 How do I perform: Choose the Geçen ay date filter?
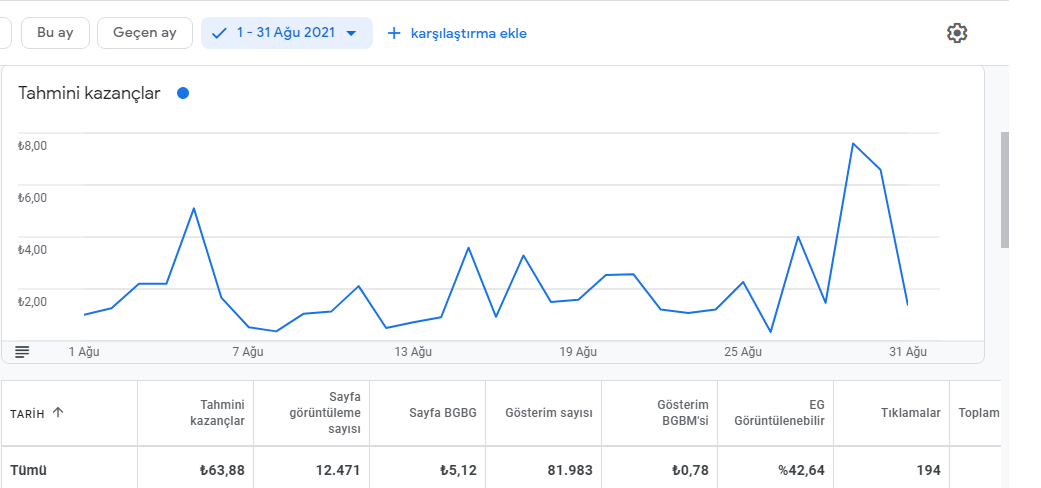click(x=145, y=33)
